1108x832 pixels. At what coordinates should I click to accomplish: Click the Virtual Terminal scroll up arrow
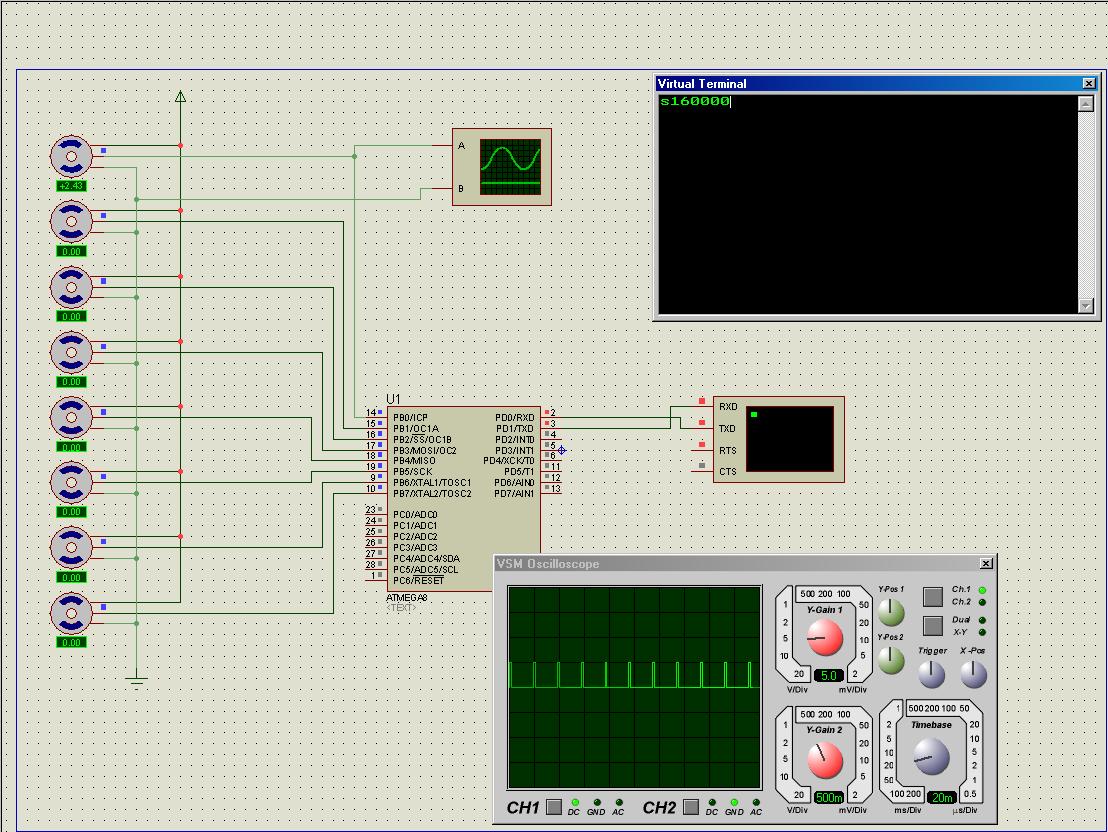tap(1086, 103)
